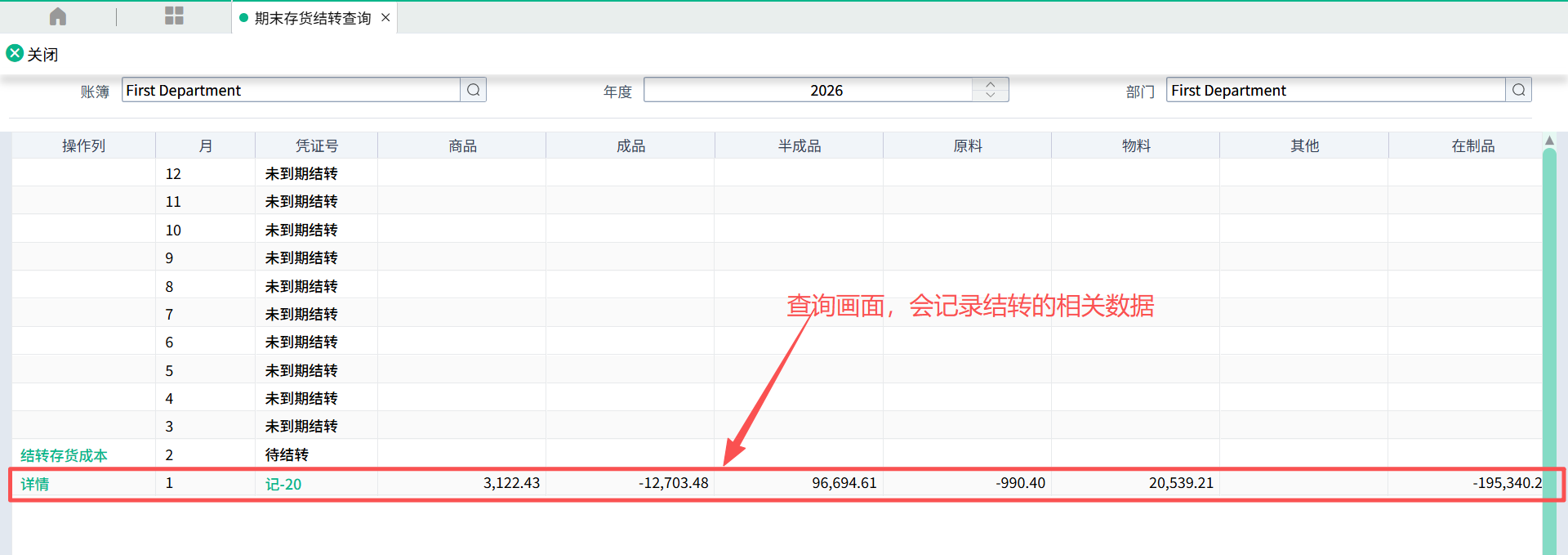1568x555 pixels.
Task: Click the 结转存货成本 link for month 2
Action: 64,455
